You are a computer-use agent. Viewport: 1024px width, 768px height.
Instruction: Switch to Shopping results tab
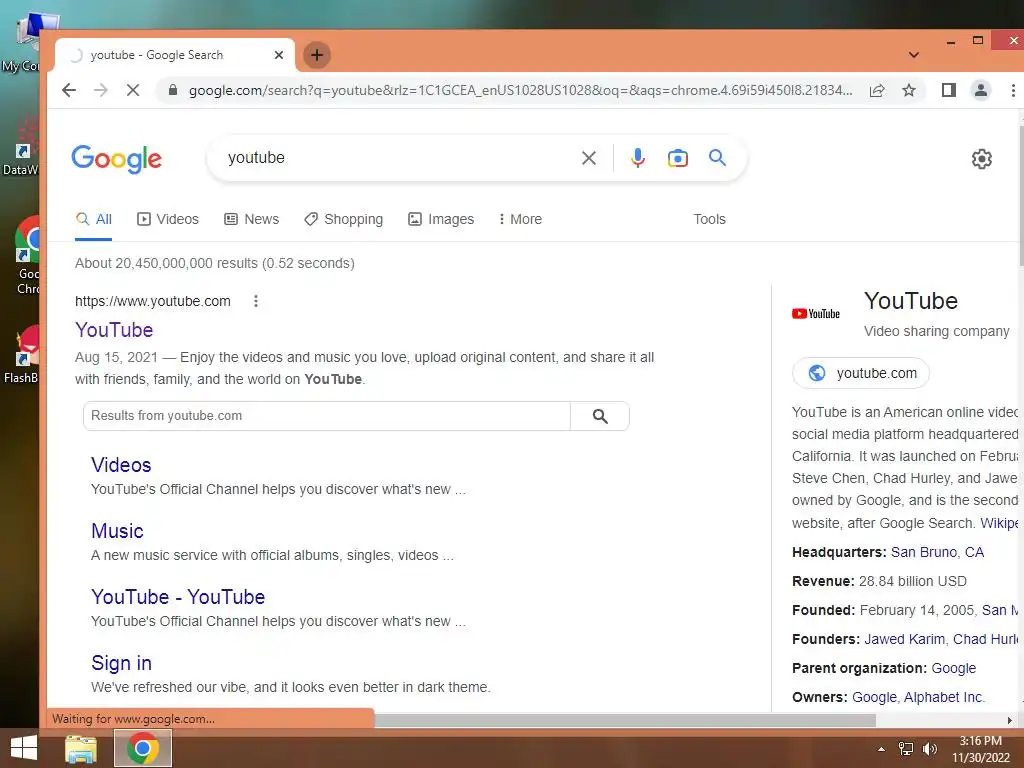pos(344,219)
